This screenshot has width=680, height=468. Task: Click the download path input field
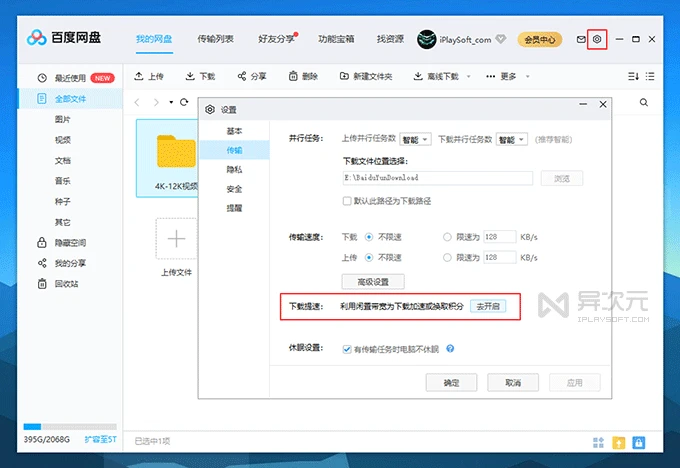438,178
